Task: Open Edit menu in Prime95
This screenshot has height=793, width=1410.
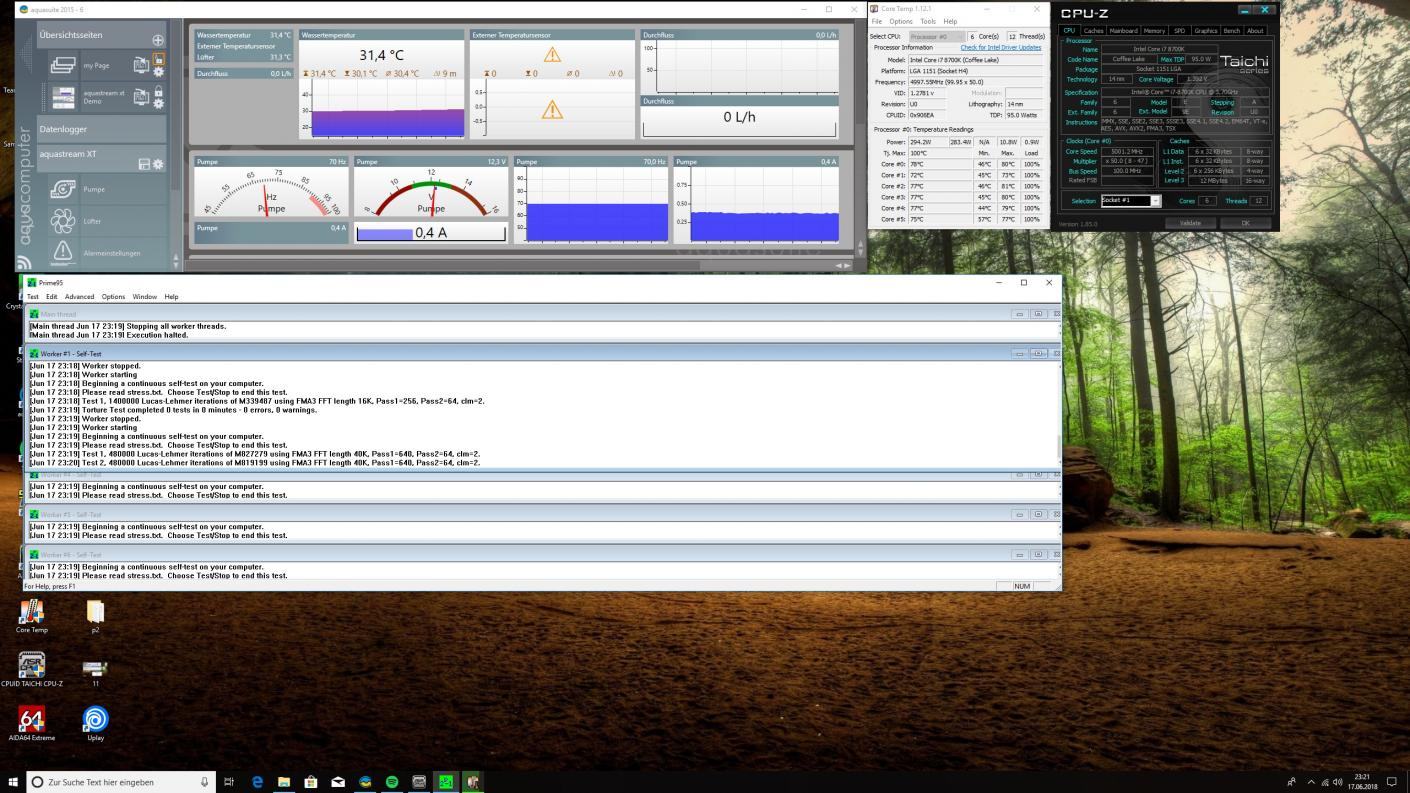Action: (51, 296)
